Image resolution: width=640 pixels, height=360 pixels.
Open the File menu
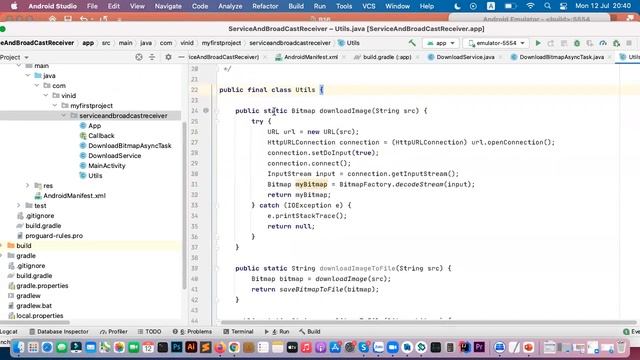(x=92, y=6)
